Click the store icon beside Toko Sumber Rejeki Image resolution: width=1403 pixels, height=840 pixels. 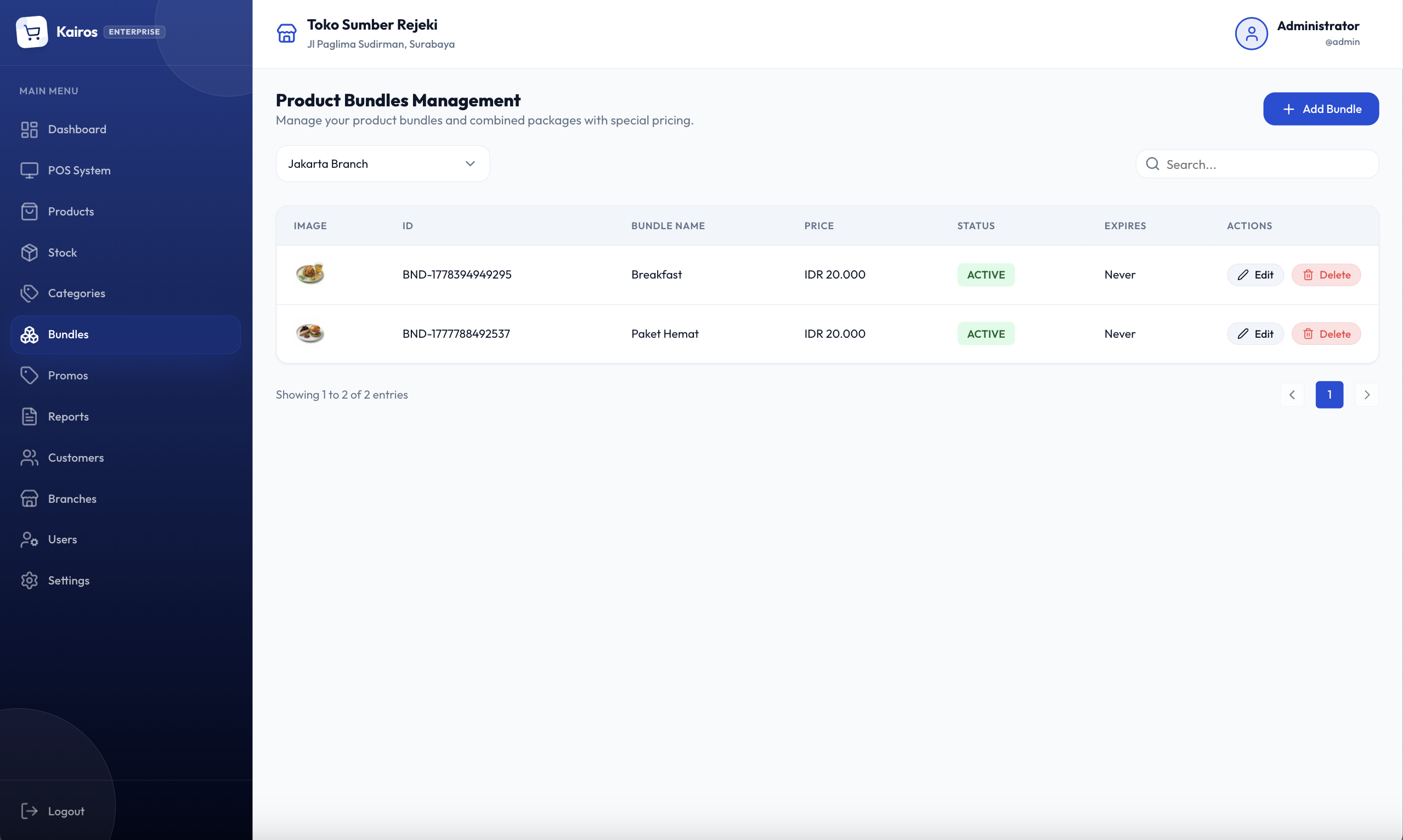click(x=286, y=33)
